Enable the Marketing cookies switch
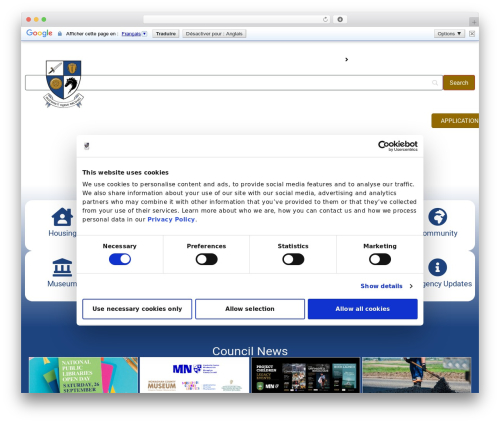 [380, 259]
